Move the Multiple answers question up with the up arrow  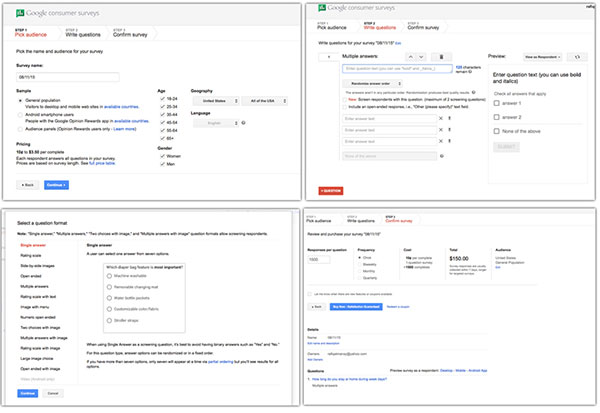[410, 57]
